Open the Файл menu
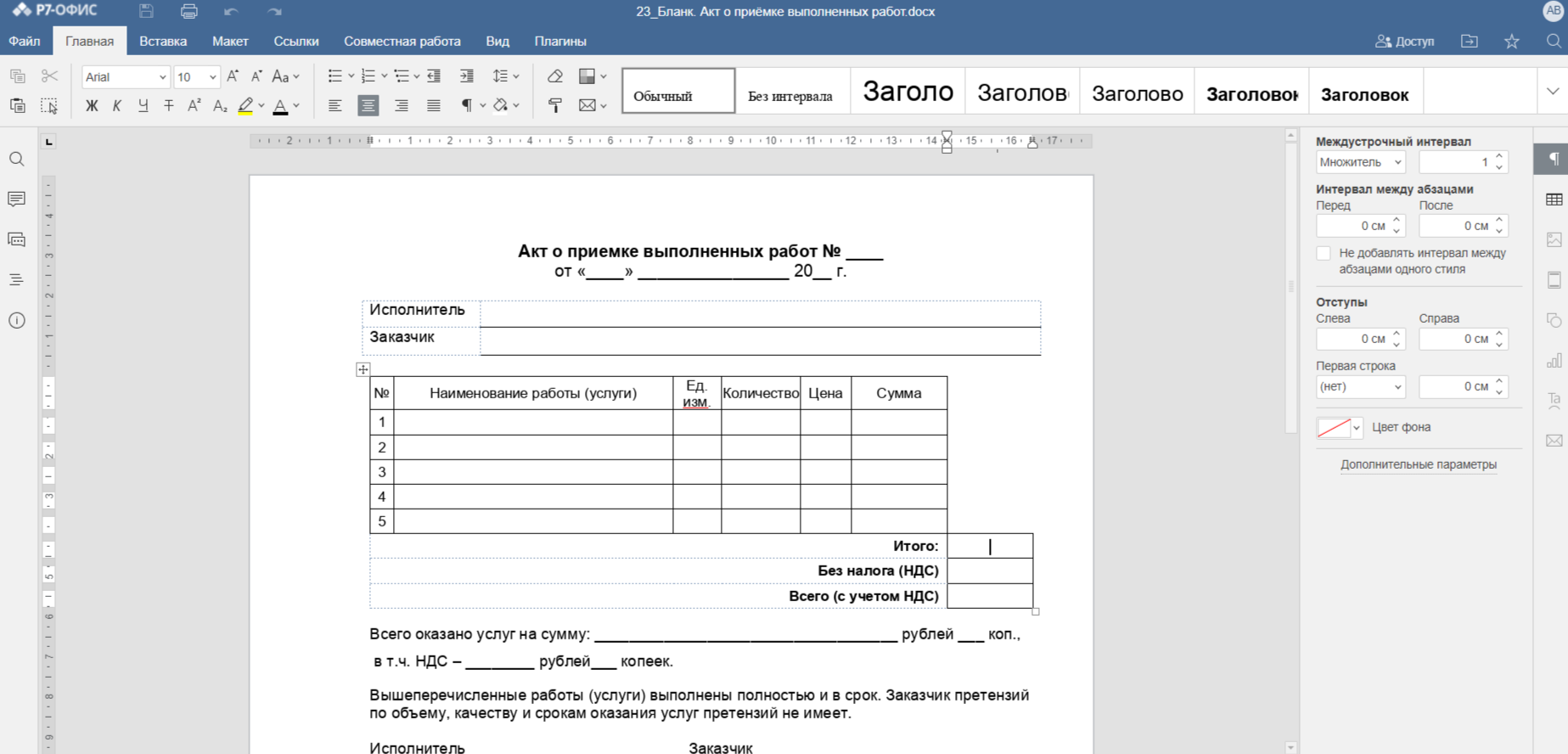 point(25,41)
